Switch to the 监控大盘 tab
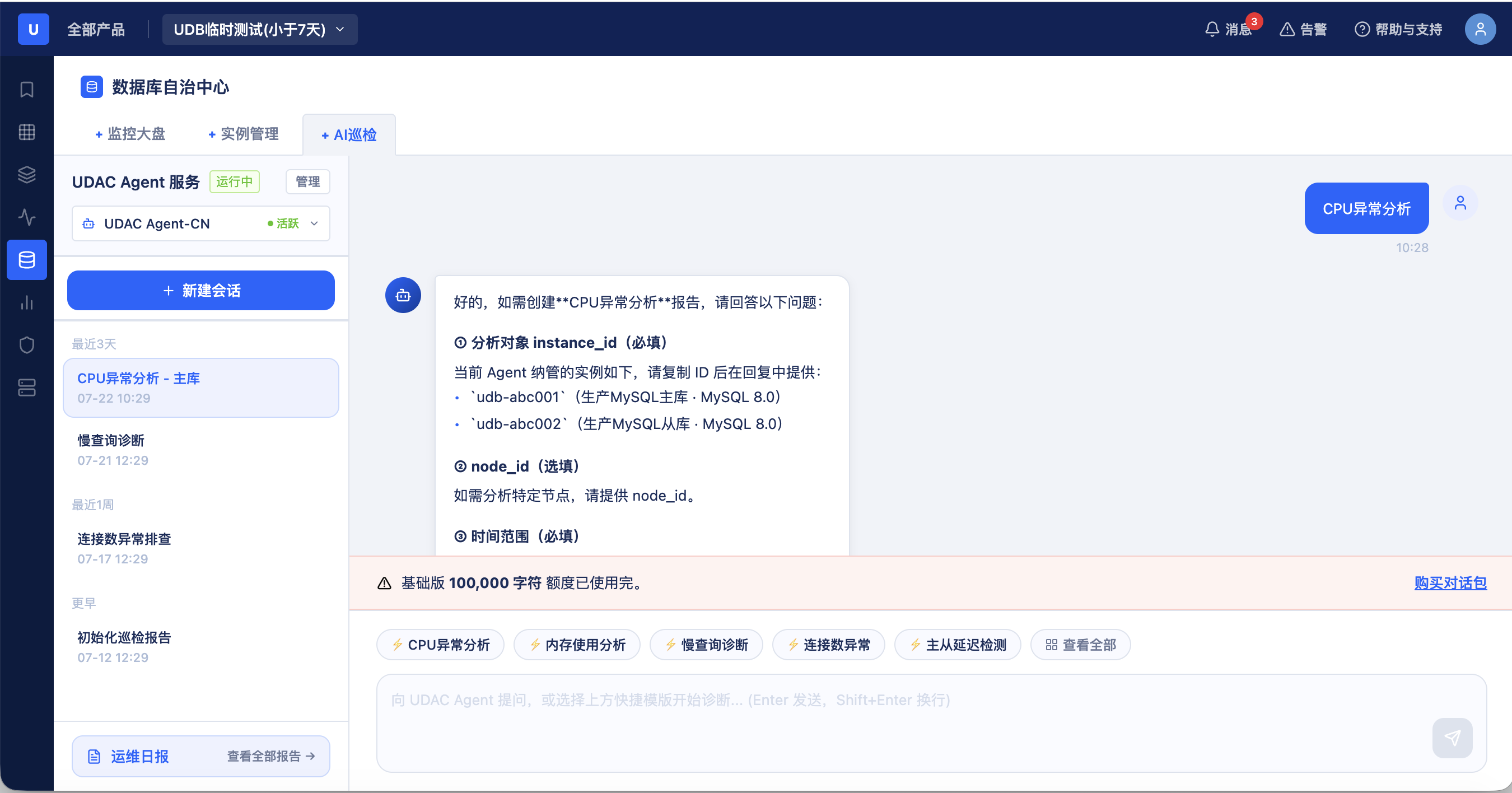 tap(130, 134)
